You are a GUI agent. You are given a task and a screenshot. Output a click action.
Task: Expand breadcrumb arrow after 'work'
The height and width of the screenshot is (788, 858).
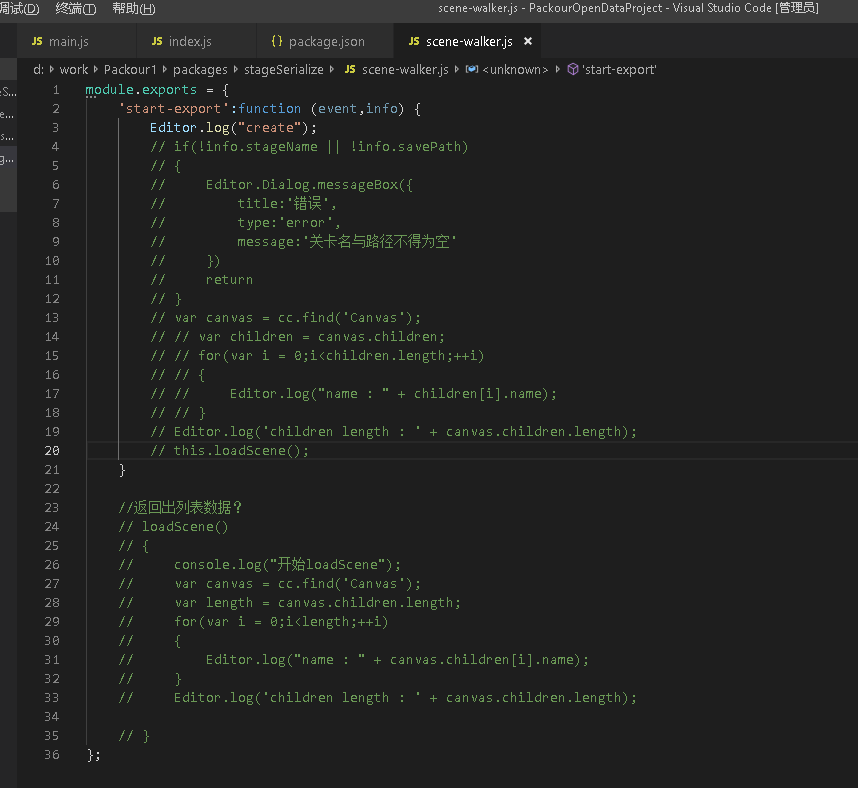coord(96,69)
